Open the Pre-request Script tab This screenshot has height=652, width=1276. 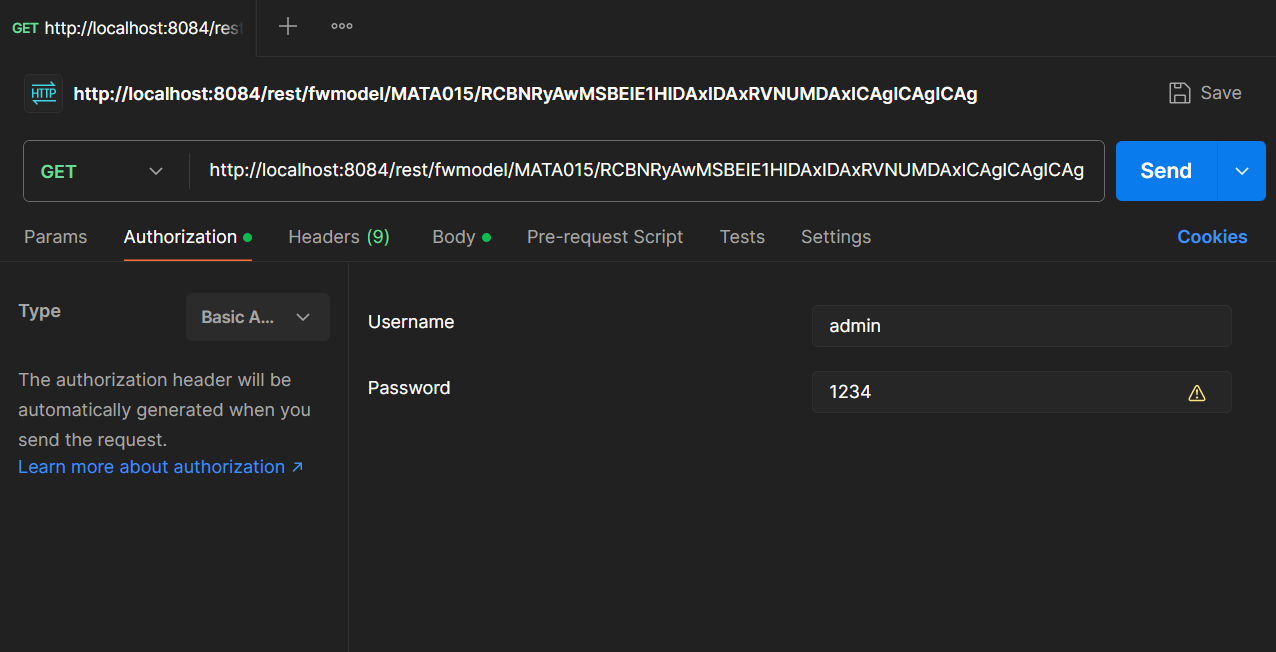pyautogui.click(x=604, y=237)
